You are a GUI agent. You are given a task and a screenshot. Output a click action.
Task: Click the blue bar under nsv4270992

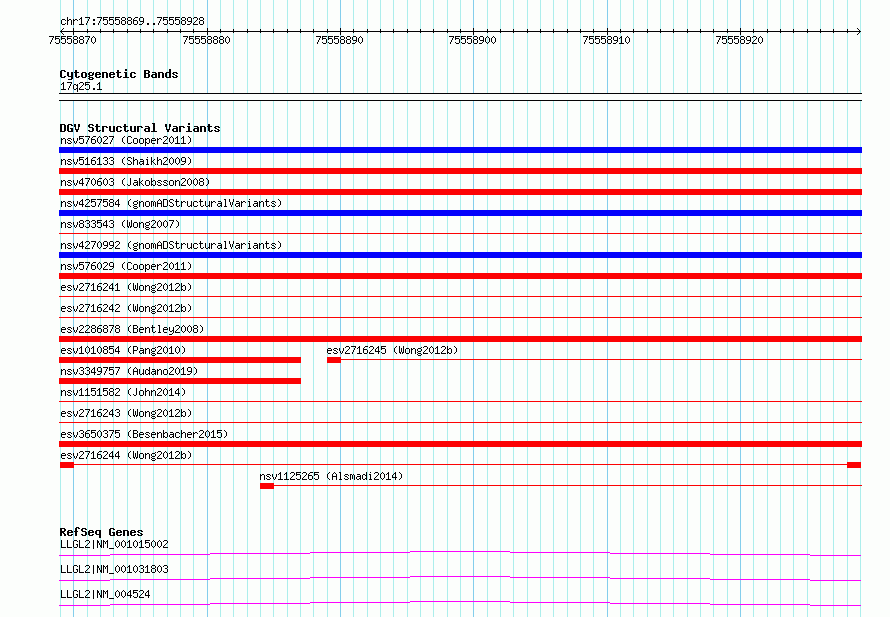tap(460, 255)
